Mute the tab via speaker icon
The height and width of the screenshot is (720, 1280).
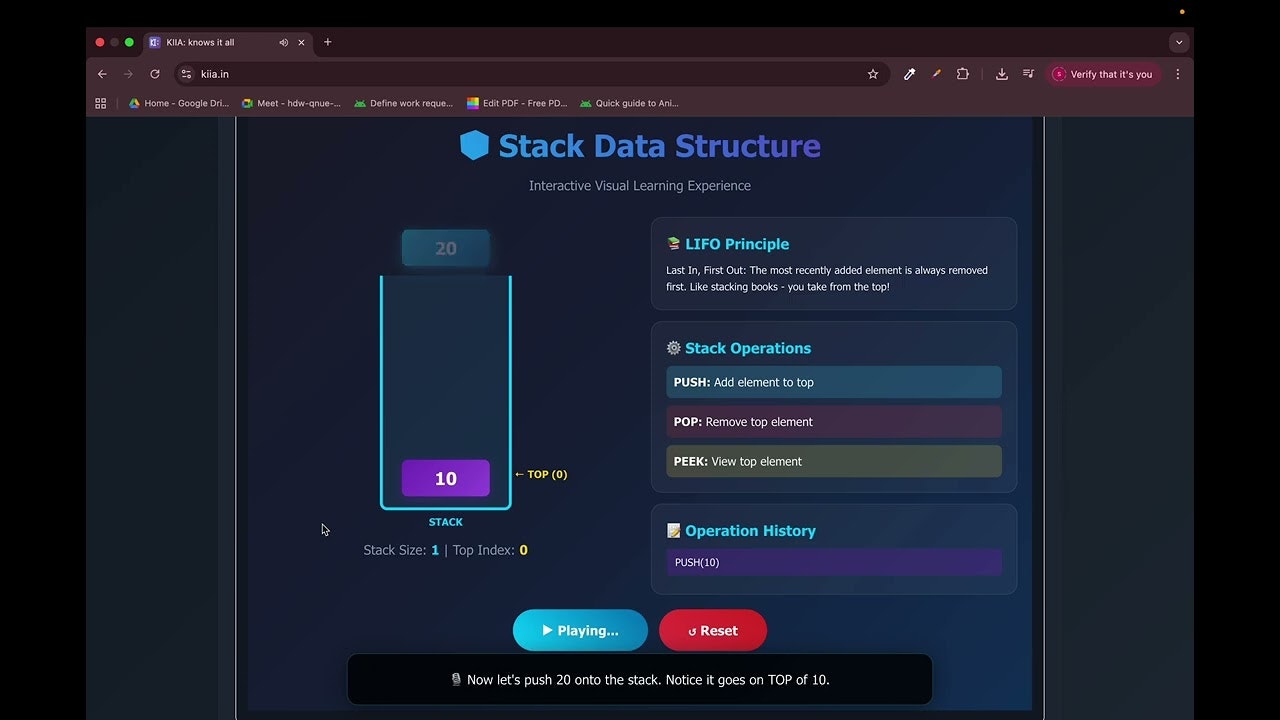284,42
